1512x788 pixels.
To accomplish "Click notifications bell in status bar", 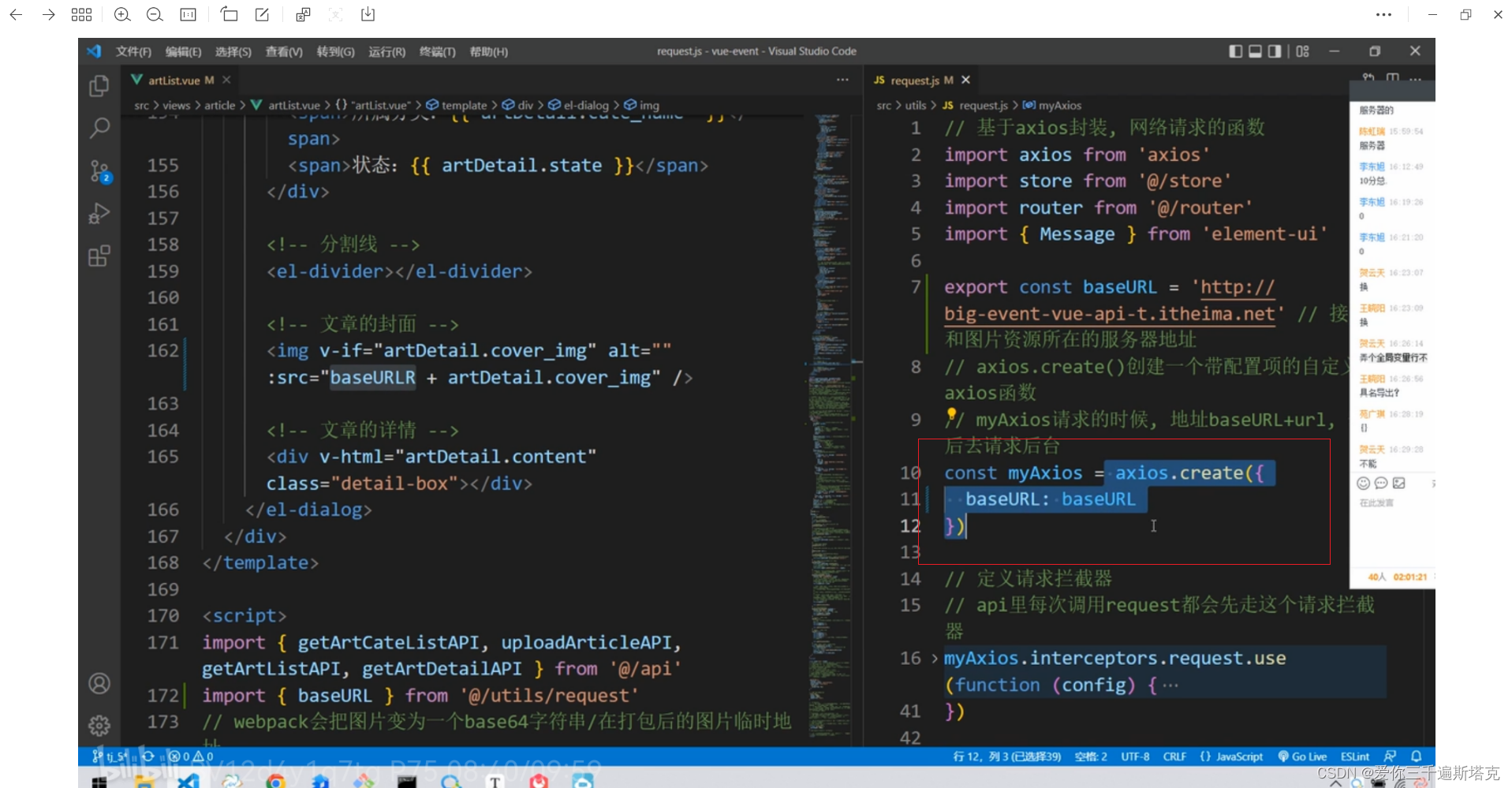I will (x=1417, y=756).
